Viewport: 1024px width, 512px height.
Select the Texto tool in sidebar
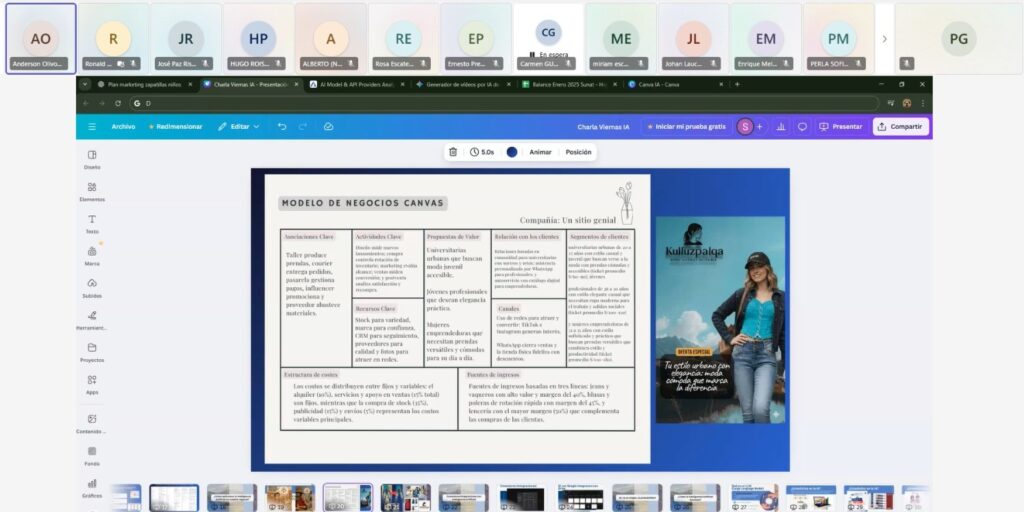(x=92, y=223)
